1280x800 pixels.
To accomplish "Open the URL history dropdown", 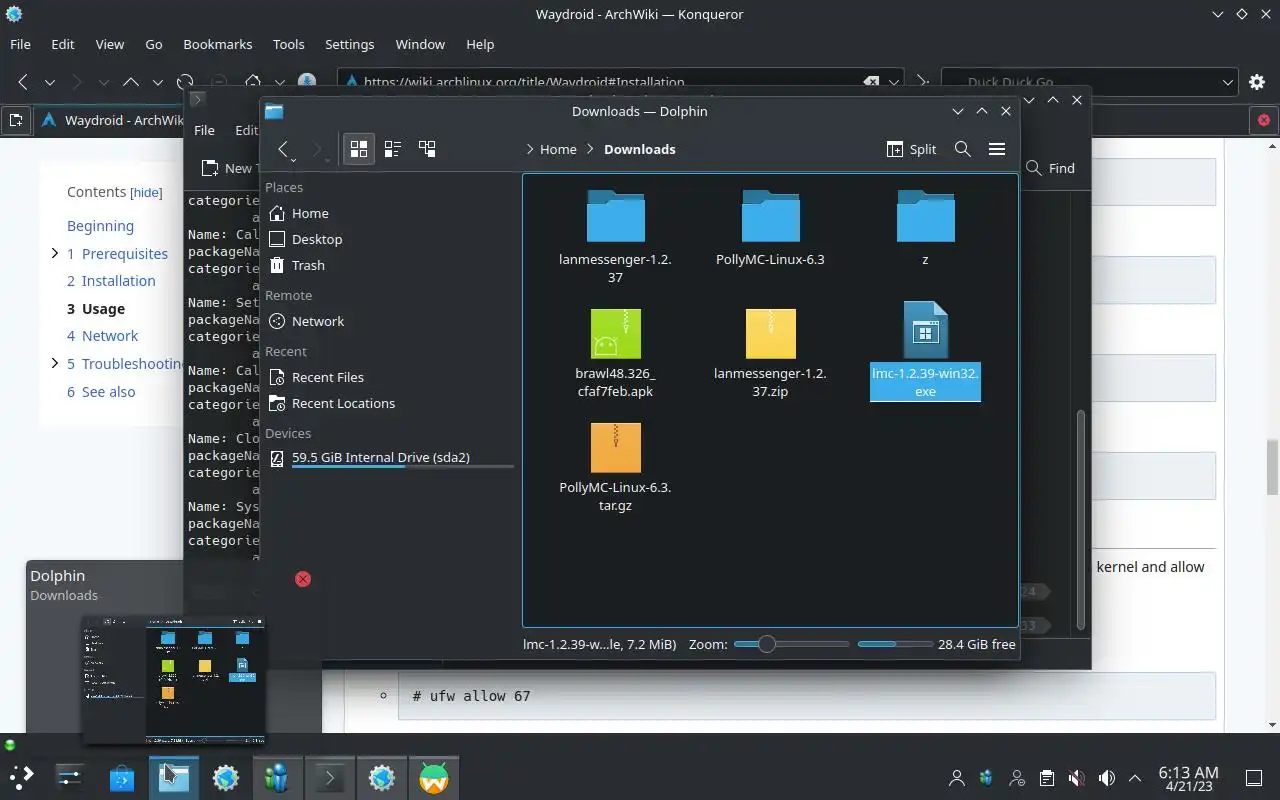I will point(895,82).
